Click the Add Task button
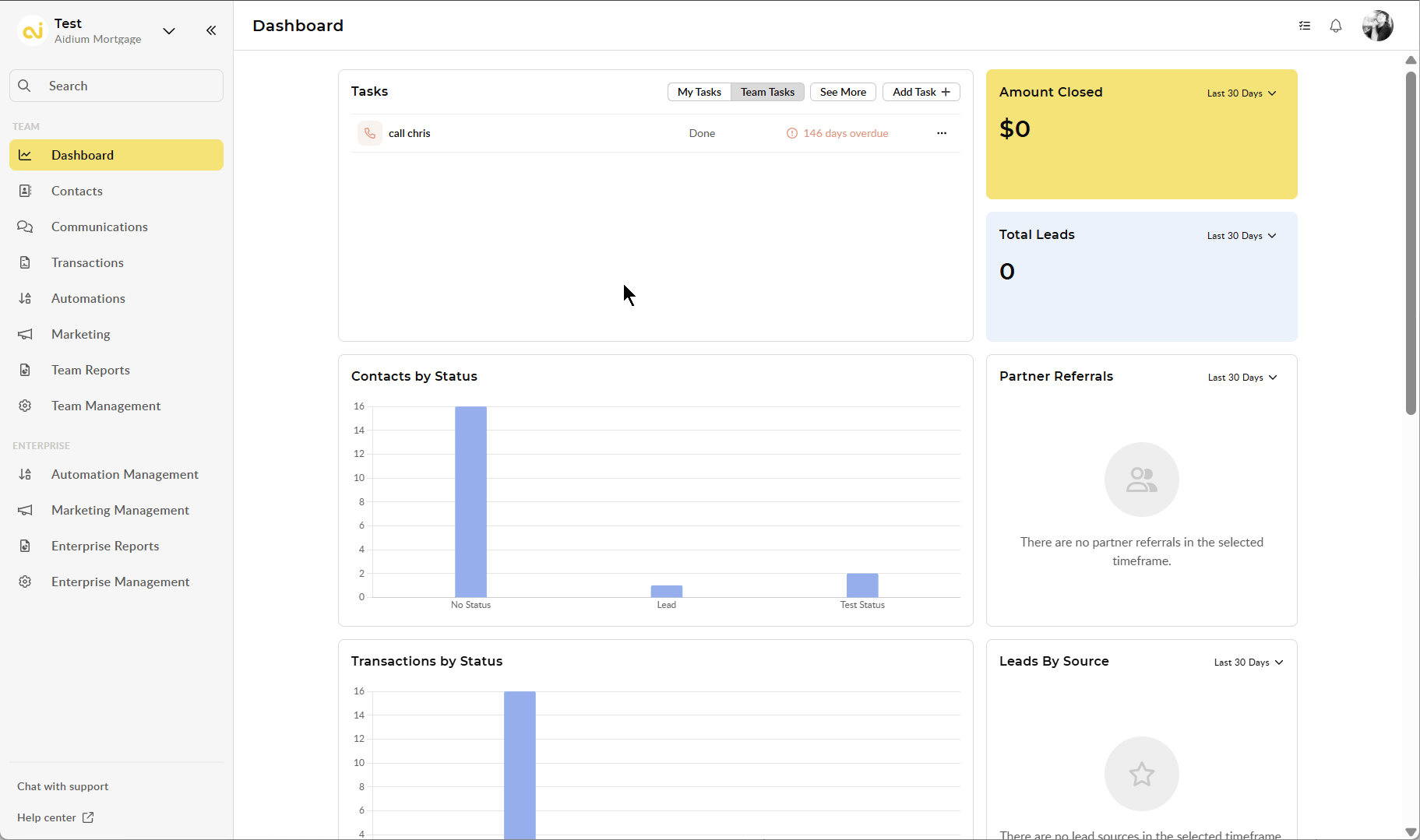This screenshot has height=840, width=1420. coord(921,92)
